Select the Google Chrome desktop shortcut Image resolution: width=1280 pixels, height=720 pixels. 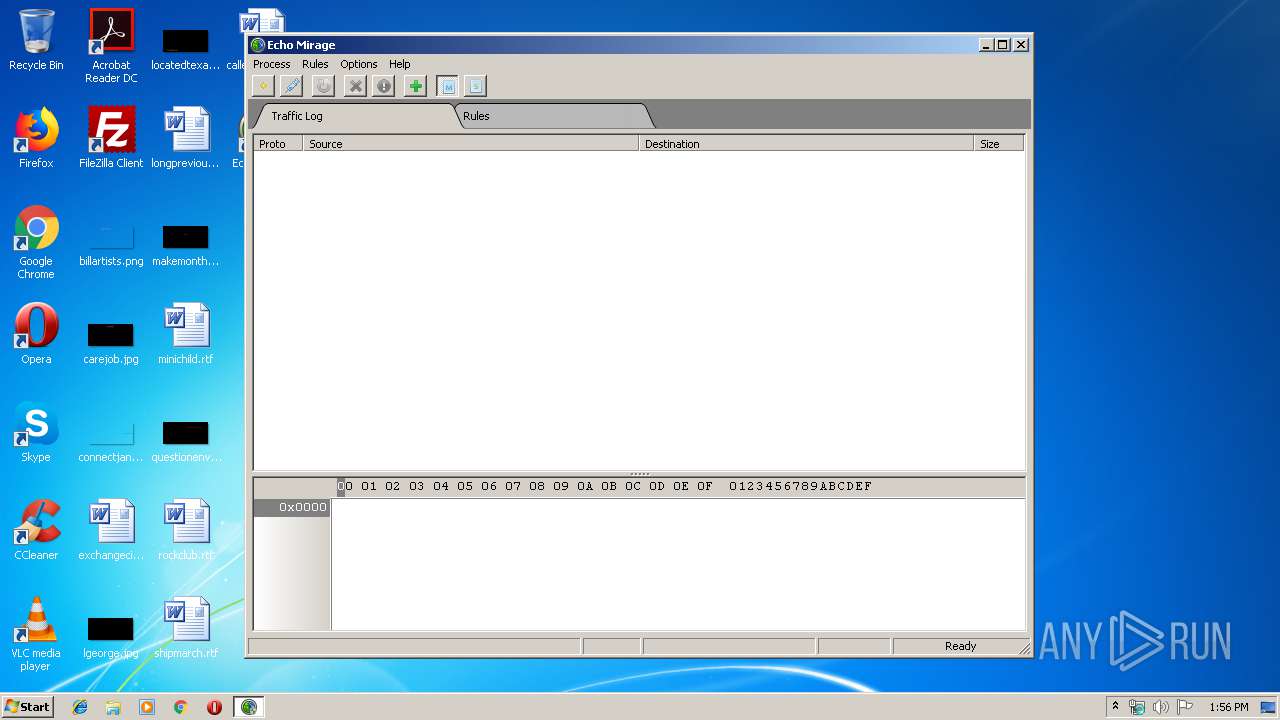coord(36,242)
